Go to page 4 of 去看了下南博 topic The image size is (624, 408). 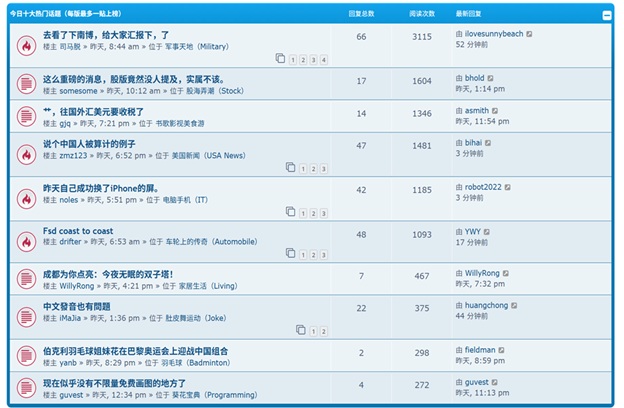(x=323, y=60)
